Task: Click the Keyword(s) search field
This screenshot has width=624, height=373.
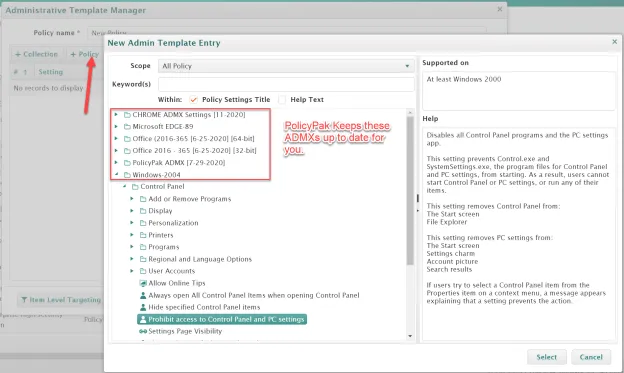Action: click(x=286, y=84)
